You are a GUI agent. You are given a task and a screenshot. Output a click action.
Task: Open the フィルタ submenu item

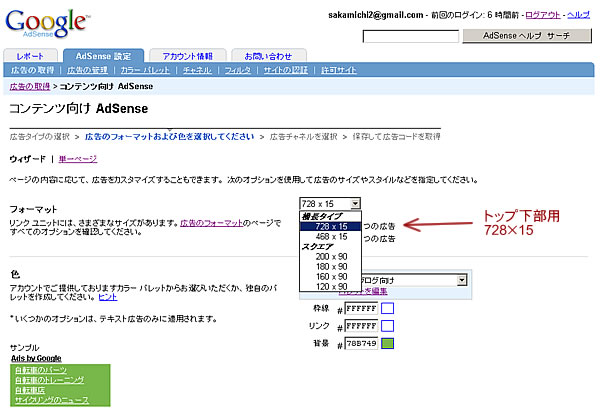tap(238, 72)
